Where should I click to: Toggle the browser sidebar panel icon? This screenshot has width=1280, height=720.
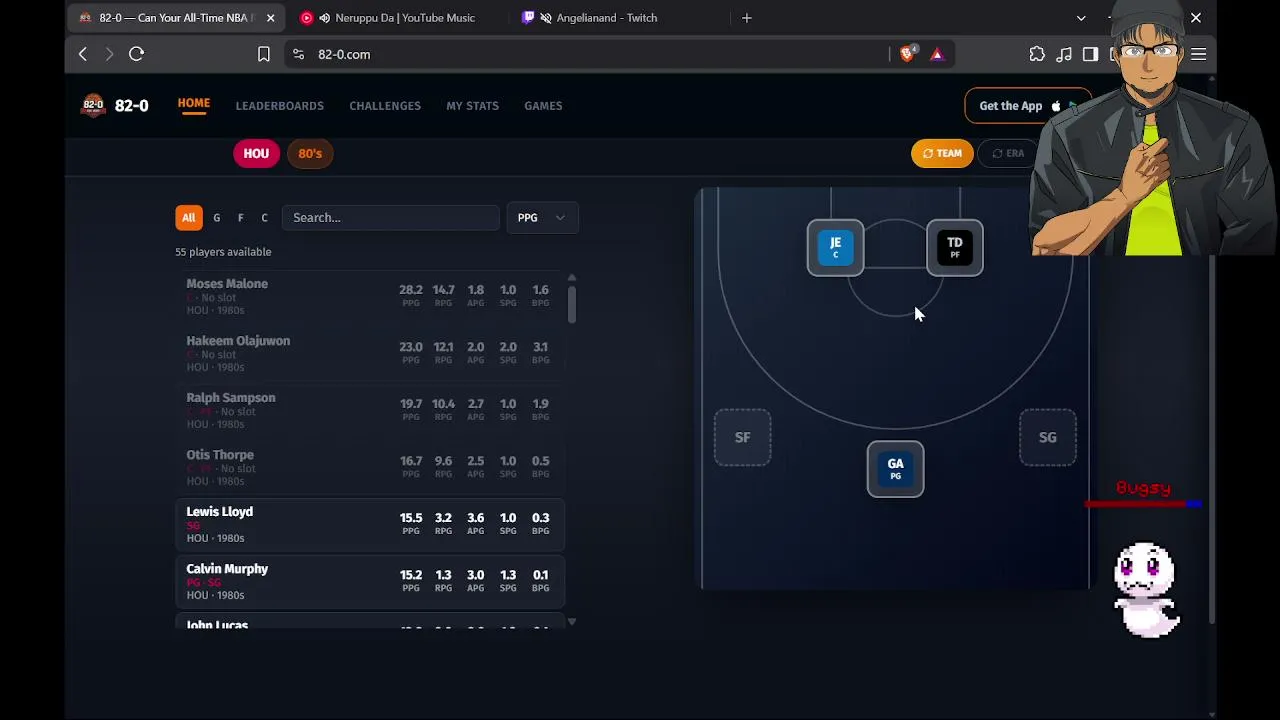[x=1091, y=54]
